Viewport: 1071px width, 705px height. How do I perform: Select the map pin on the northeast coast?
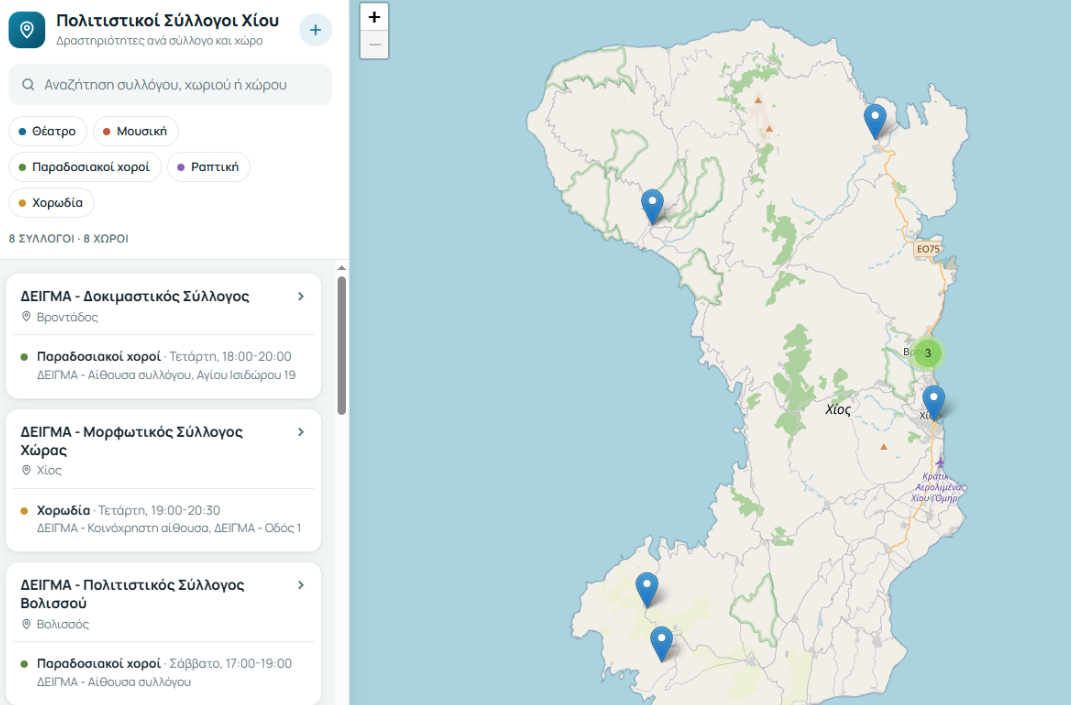click(875, 122)
